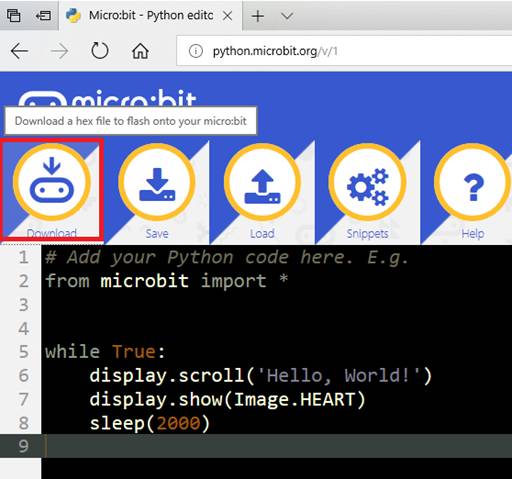Place cursor on empty line 9

click(x=277, y=446)
